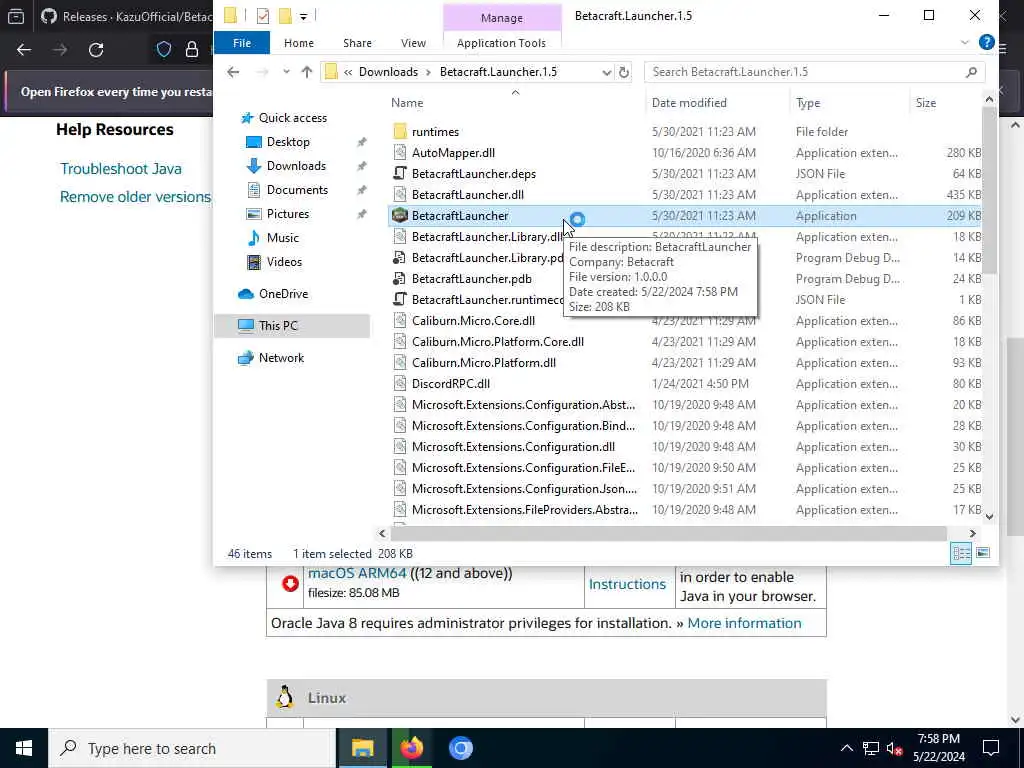This screenshot has width=1024, height=768.
Task: Expand the address bar history dropdown
Action: pyautogui.click(x=606, y=72)
